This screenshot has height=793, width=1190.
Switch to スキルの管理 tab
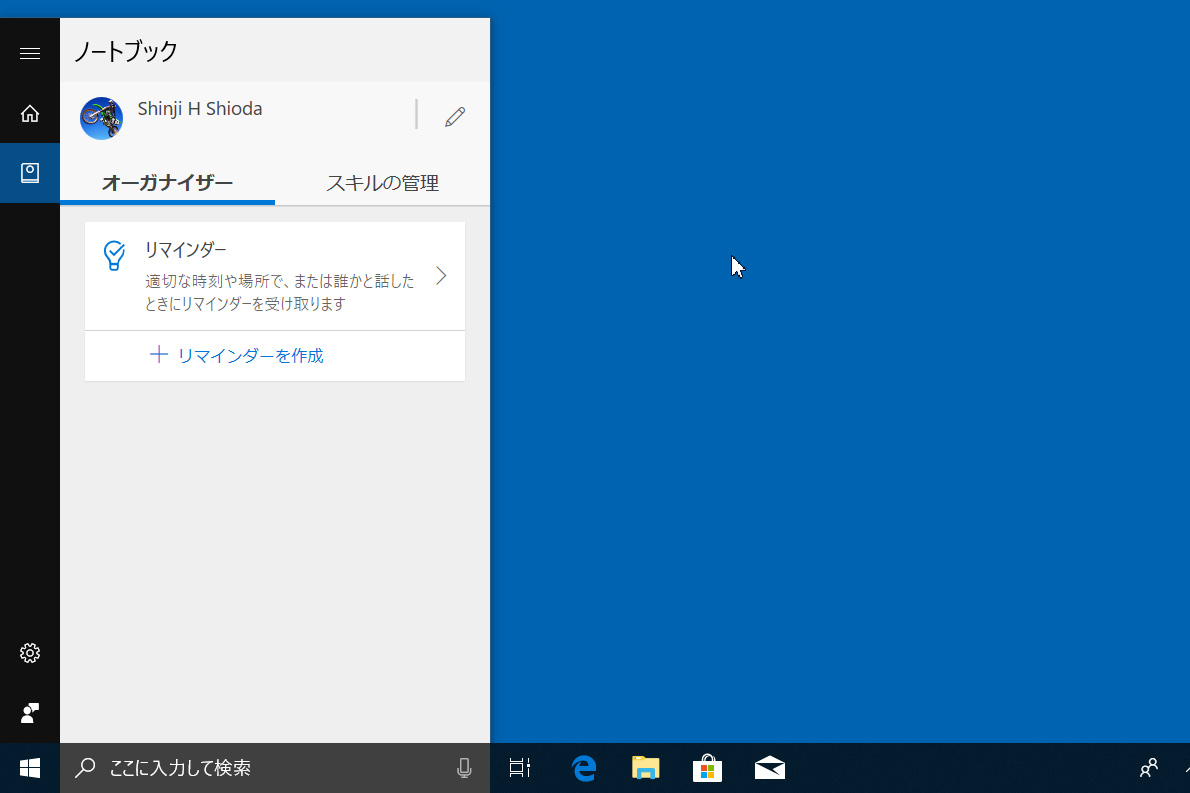coord(382,183)
